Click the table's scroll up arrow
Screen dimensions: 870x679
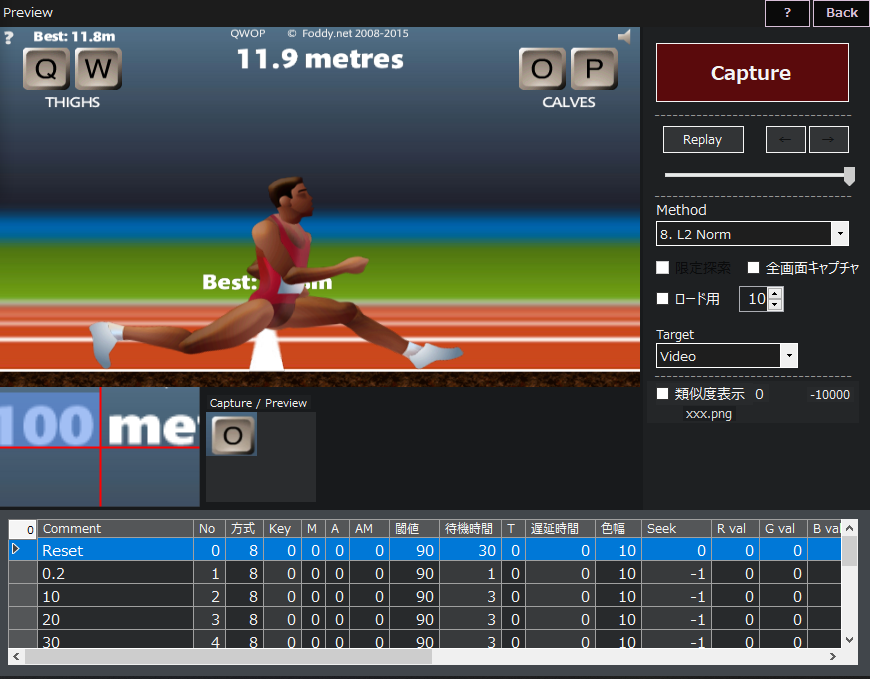[849, 528]
